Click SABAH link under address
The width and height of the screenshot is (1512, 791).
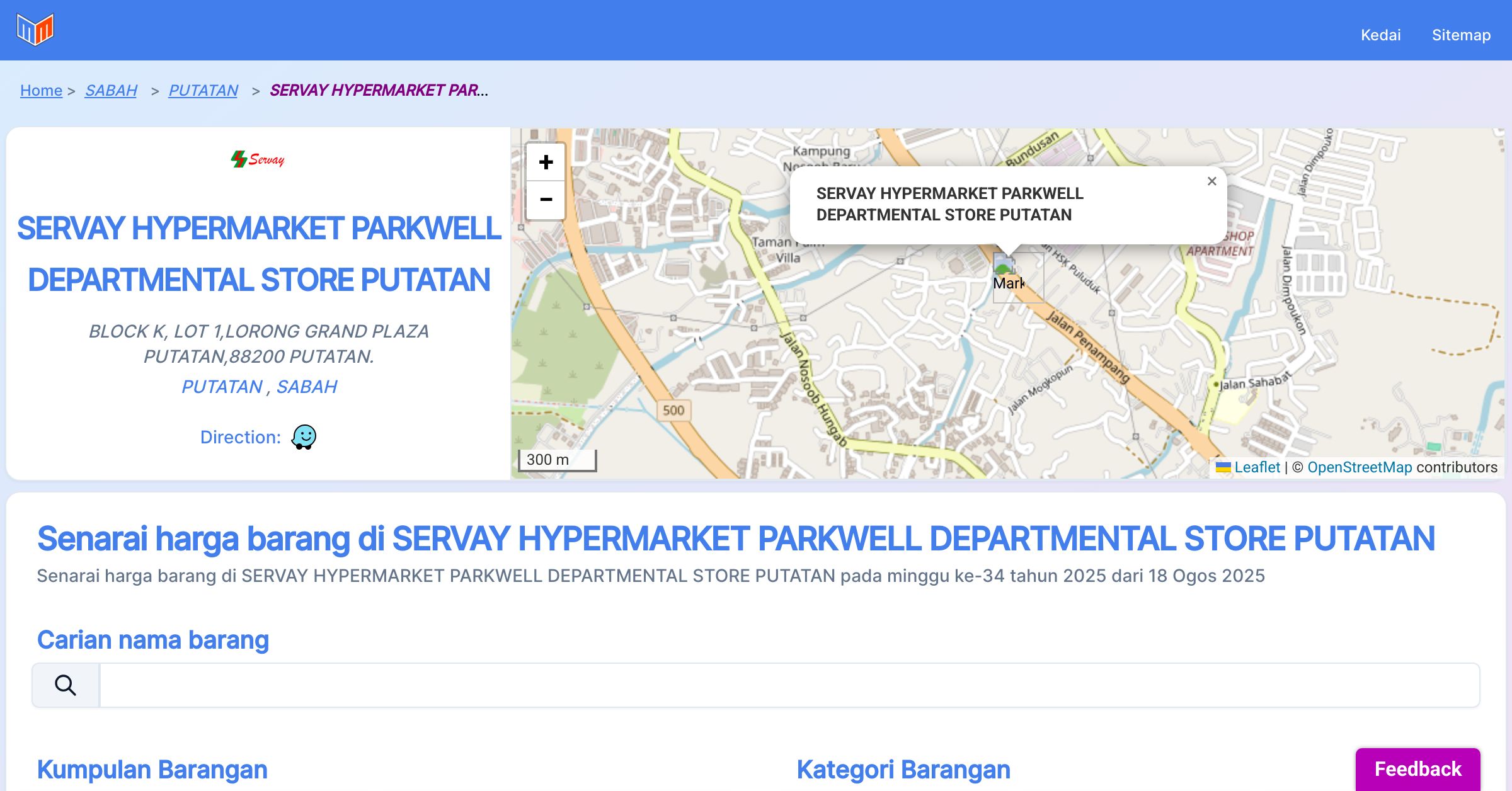click(x=307, y=387)
